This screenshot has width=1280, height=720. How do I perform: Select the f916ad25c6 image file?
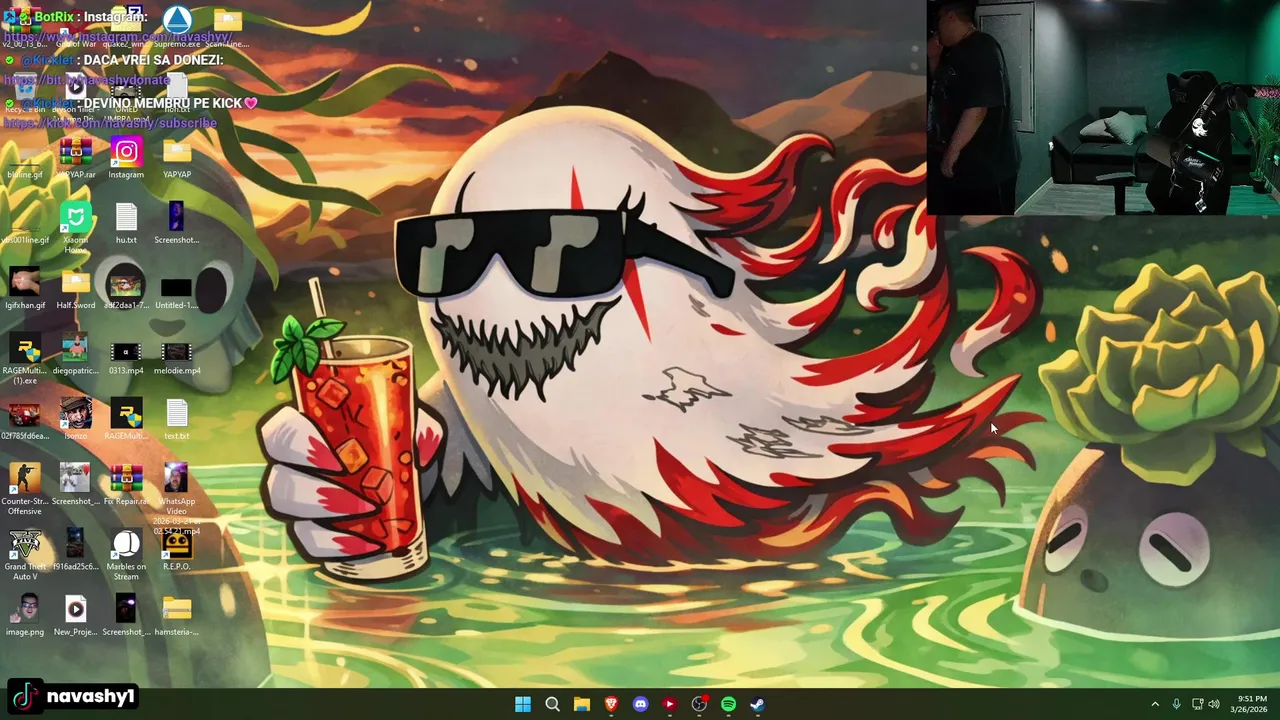pos(76,551)
